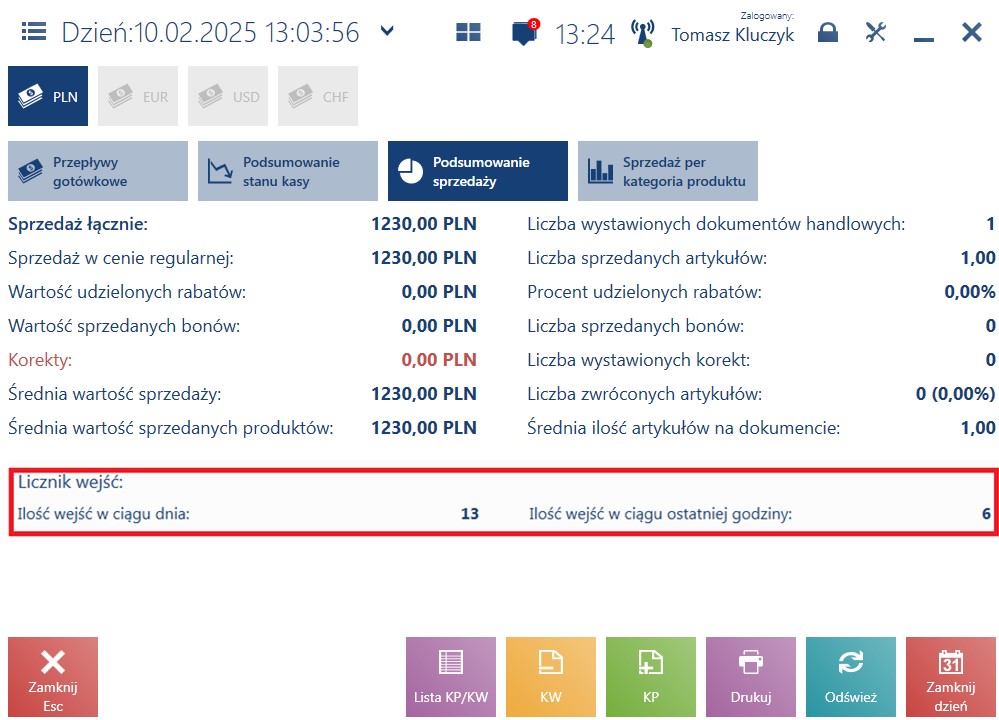Open Sprzedaż per kategoria produktu tab
Screen dimensions: 999x720
click(668, 171)
